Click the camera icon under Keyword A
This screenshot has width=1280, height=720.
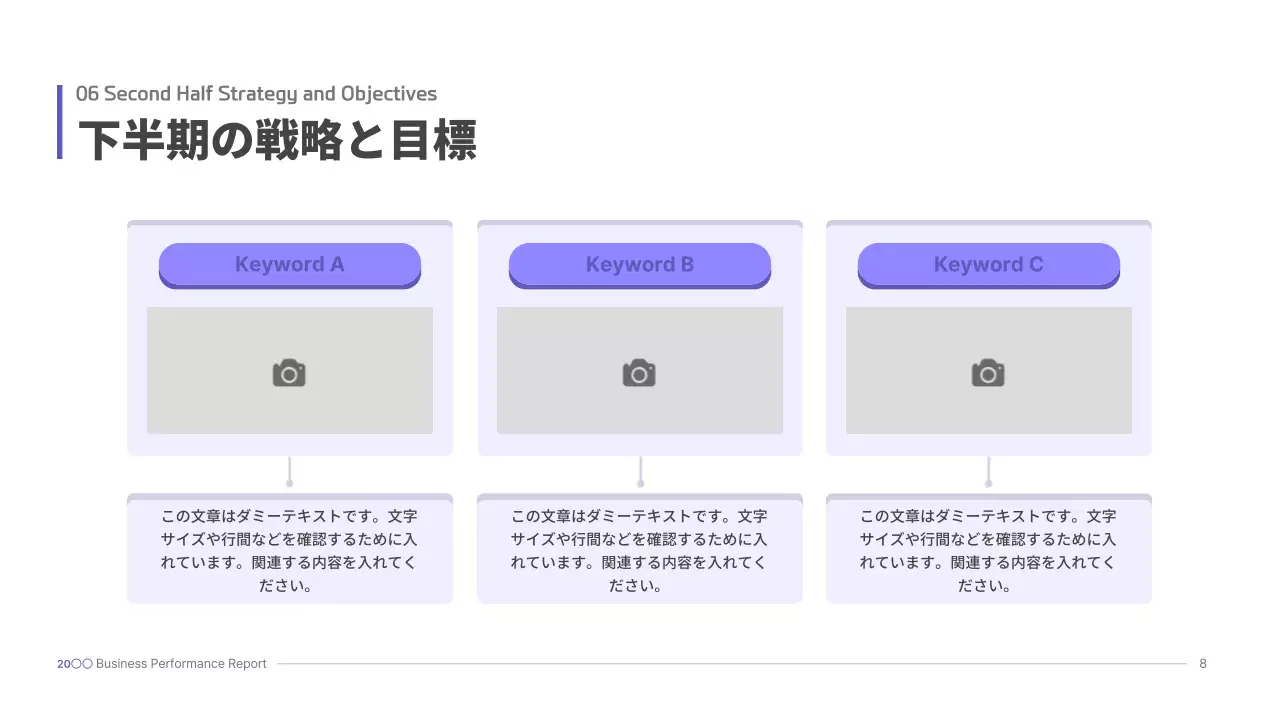point(289,373)
